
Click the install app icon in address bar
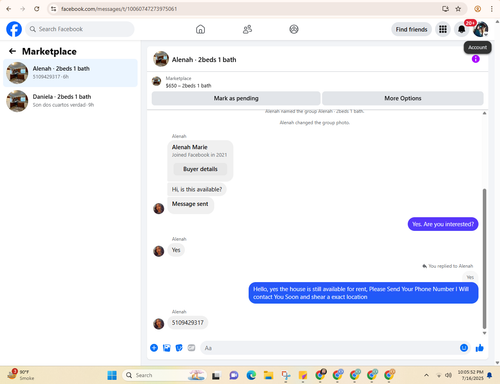click(445, 9)
